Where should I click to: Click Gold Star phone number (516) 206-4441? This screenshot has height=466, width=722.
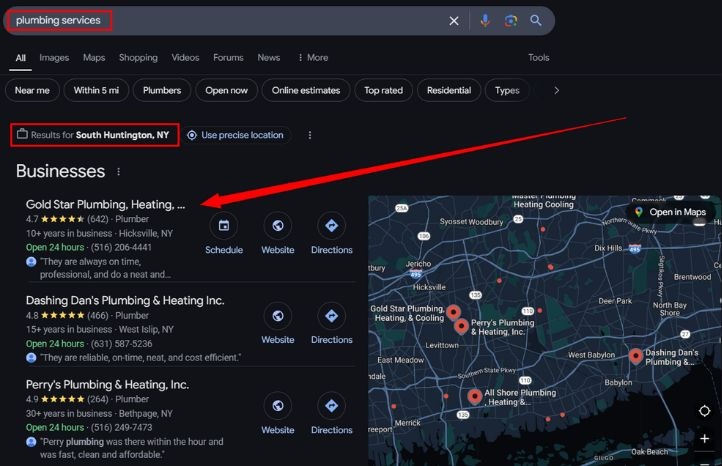pos(121,247)
